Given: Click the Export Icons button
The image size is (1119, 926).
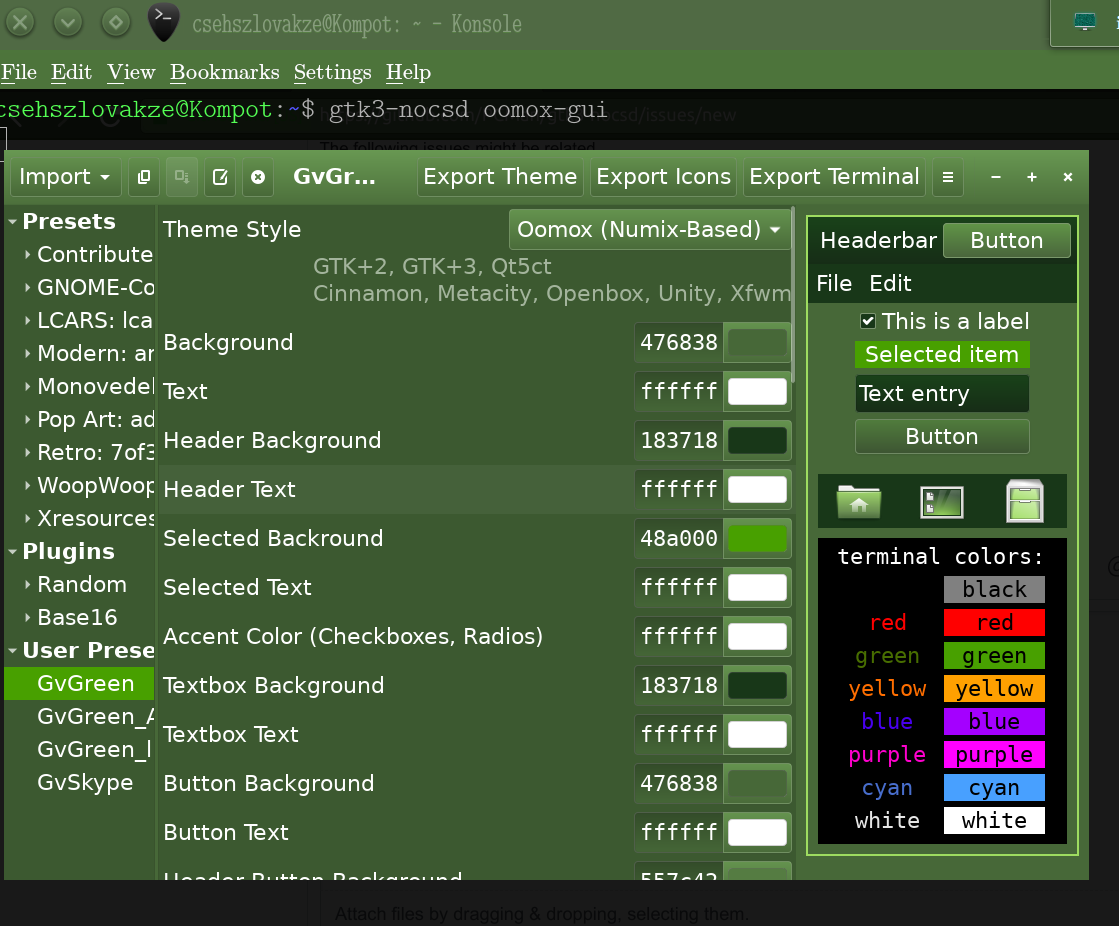Looking at the screenshot, I should click(664, 177).
